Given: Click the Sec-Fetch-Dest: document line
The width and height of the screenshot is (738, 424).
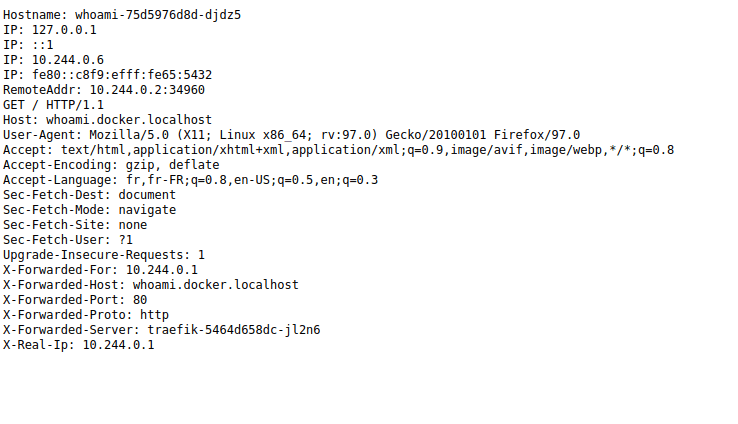Looking at the screenshot, I should [89, 195].
